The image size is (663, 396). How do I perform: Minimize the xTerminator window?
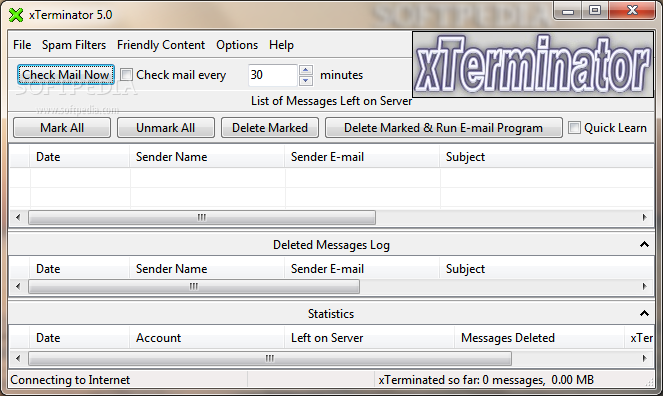[568, 11]
